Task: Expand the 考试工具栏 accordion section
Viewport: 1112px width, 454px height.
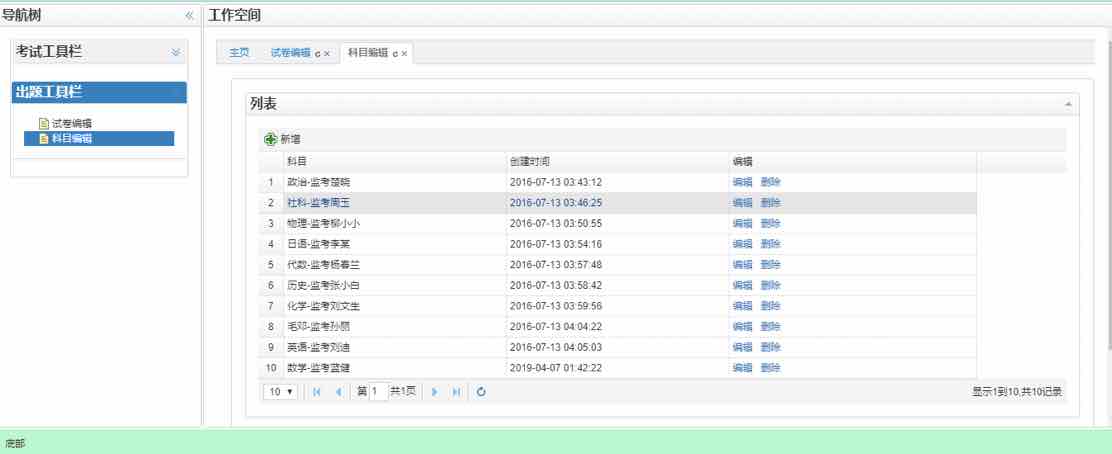Action: (176, 52)
